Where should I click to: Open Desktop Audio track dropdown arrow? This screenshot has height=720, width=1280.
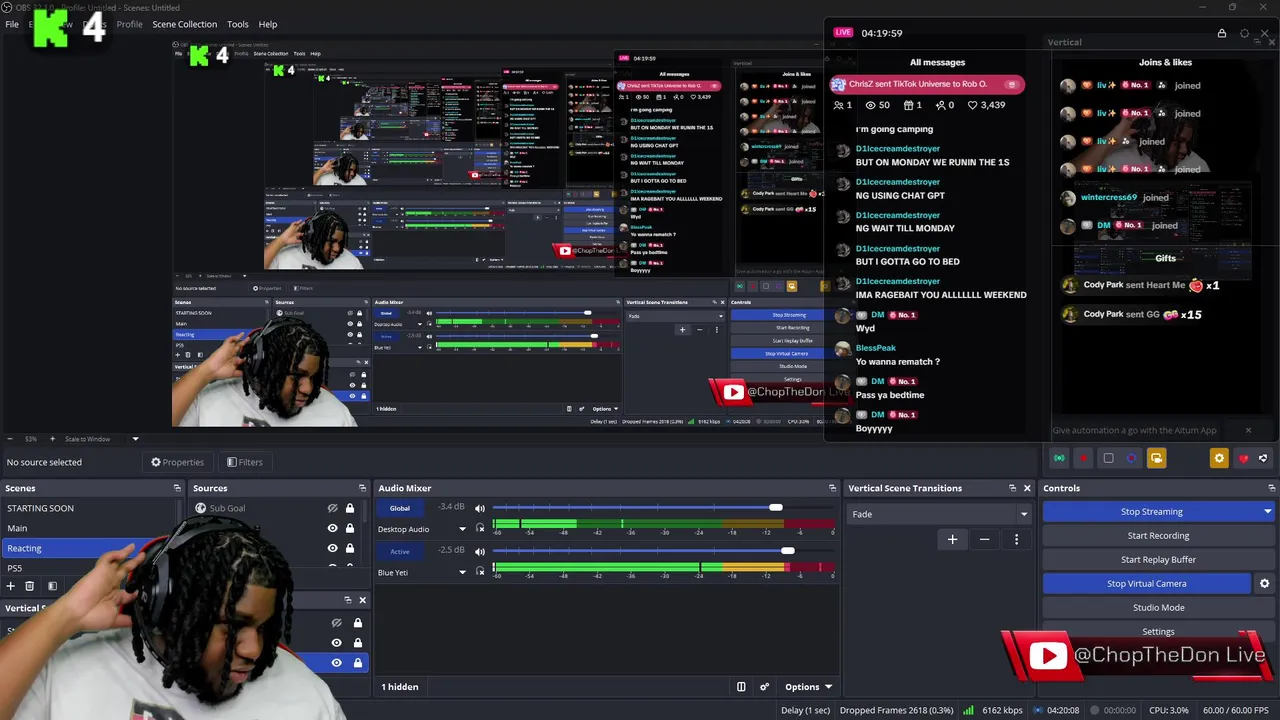coord(462,529)
